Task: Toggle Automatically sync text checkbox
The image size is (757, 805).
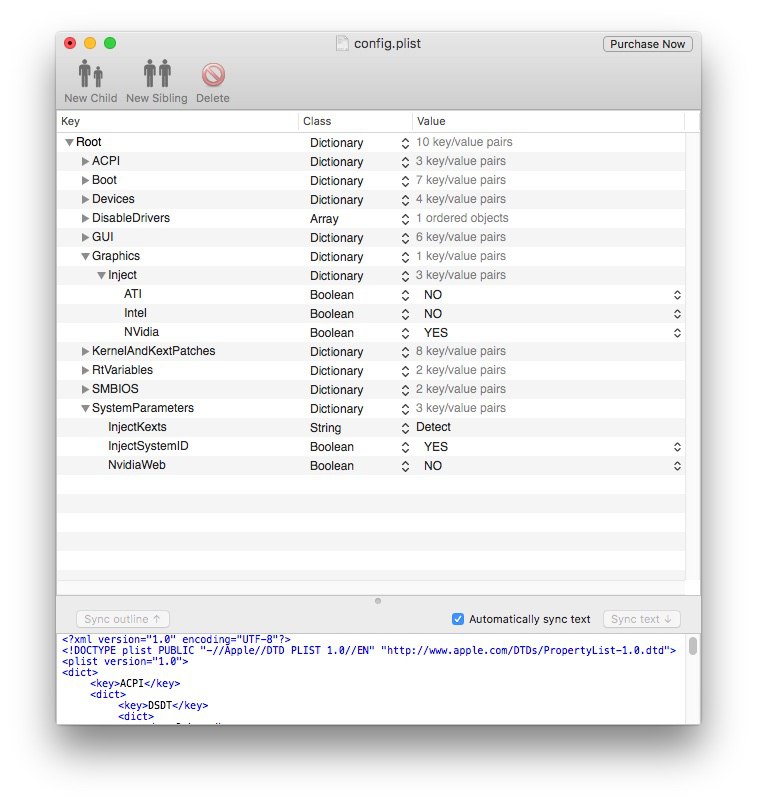Action: (x=458, y=619)
